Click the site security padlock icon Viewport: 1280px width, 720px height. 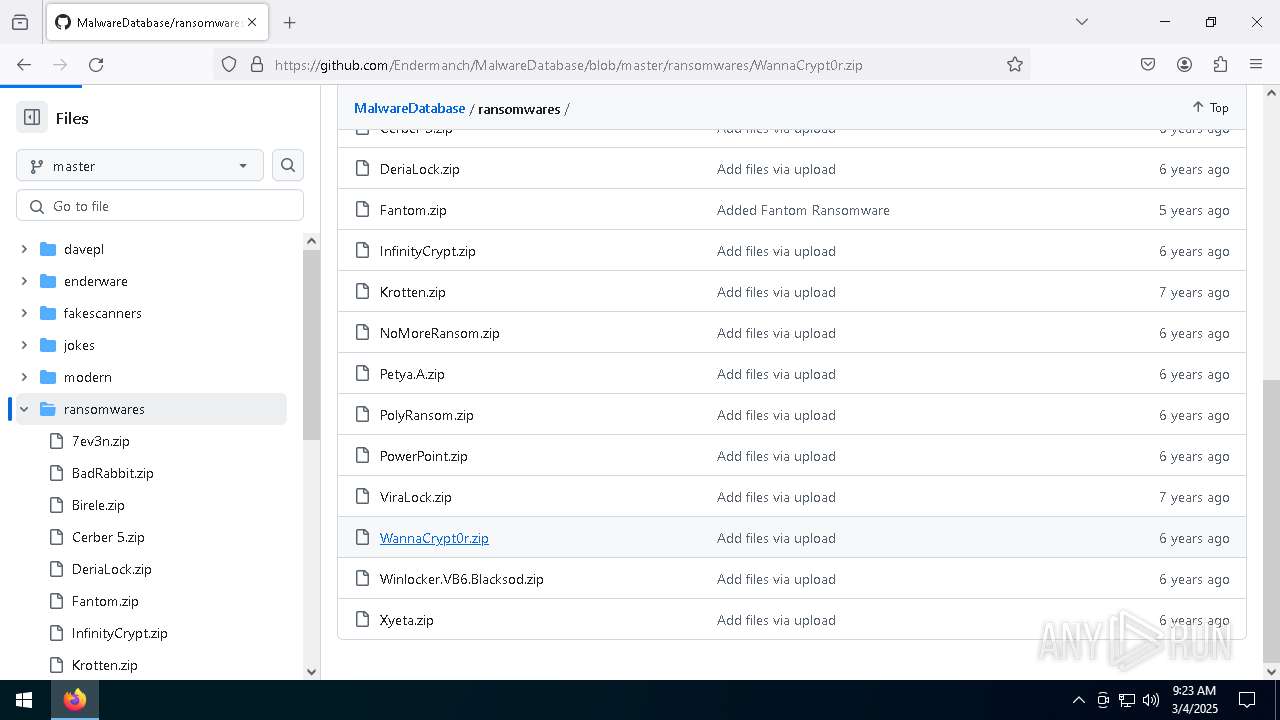[x=257, y=64]
